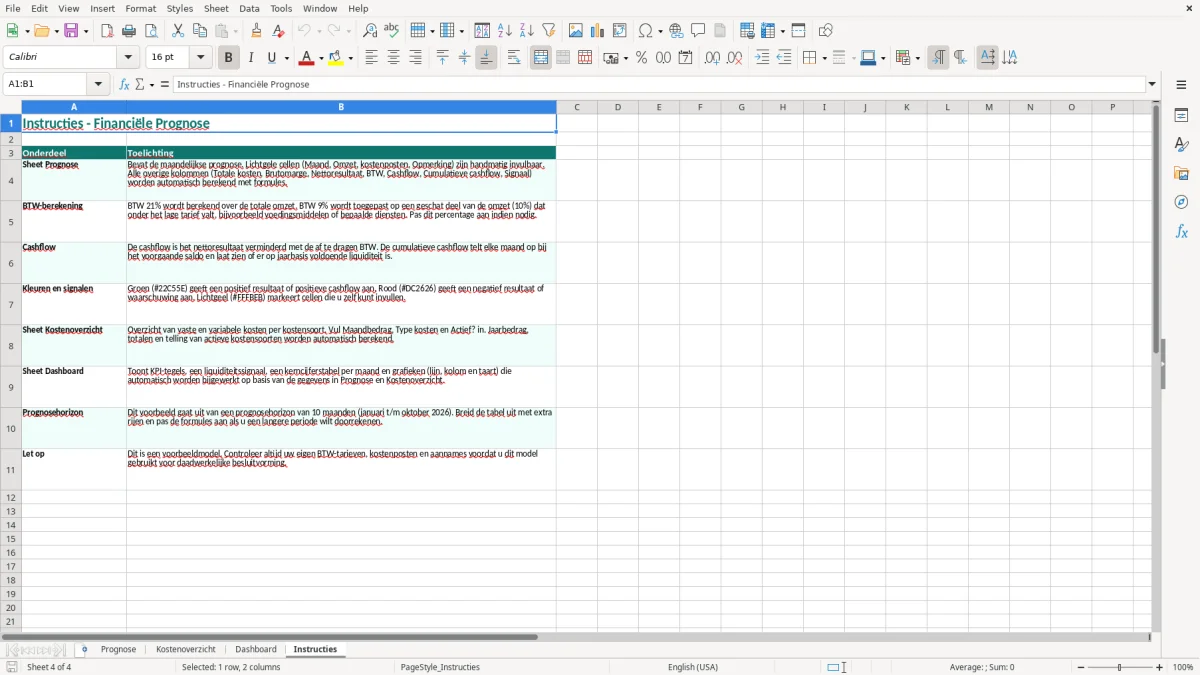This screenshot has height=675, width=1200.
Task: Toggle Bold formatting
Action: pos(228,58)
